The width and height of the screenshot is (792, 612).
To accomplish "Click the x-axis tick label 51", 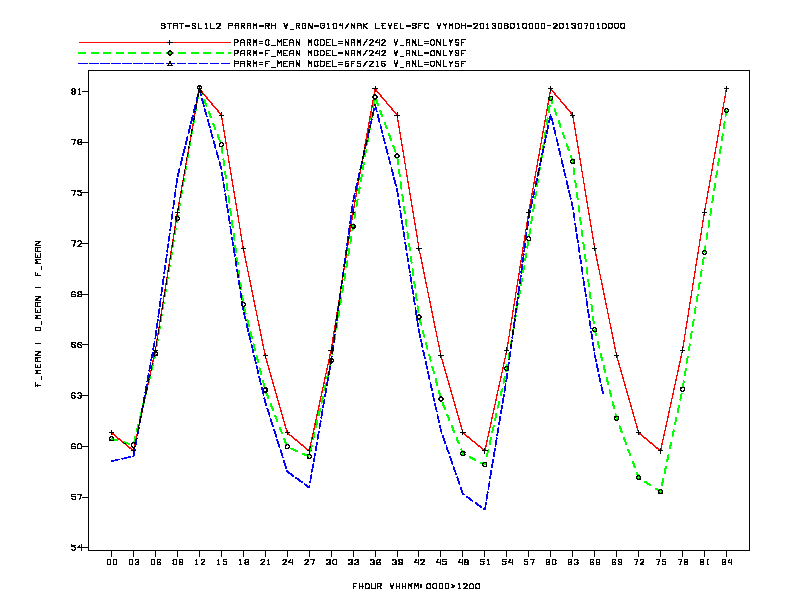I will [x=485, y=562].
